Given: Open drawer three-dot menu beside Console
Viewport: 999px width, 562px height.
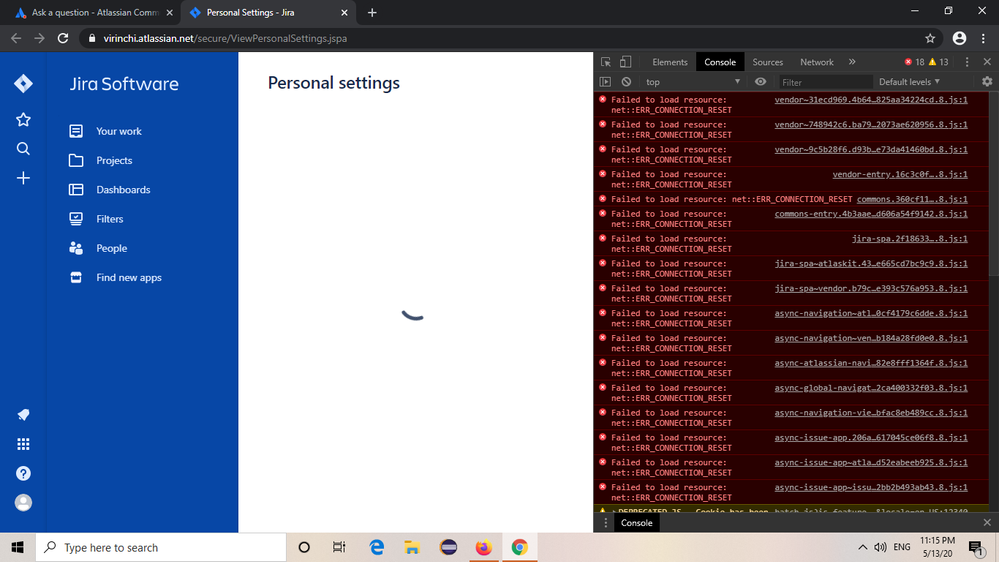Looking at the screenshot, I should pyautogui.click(x=605, y=522).
